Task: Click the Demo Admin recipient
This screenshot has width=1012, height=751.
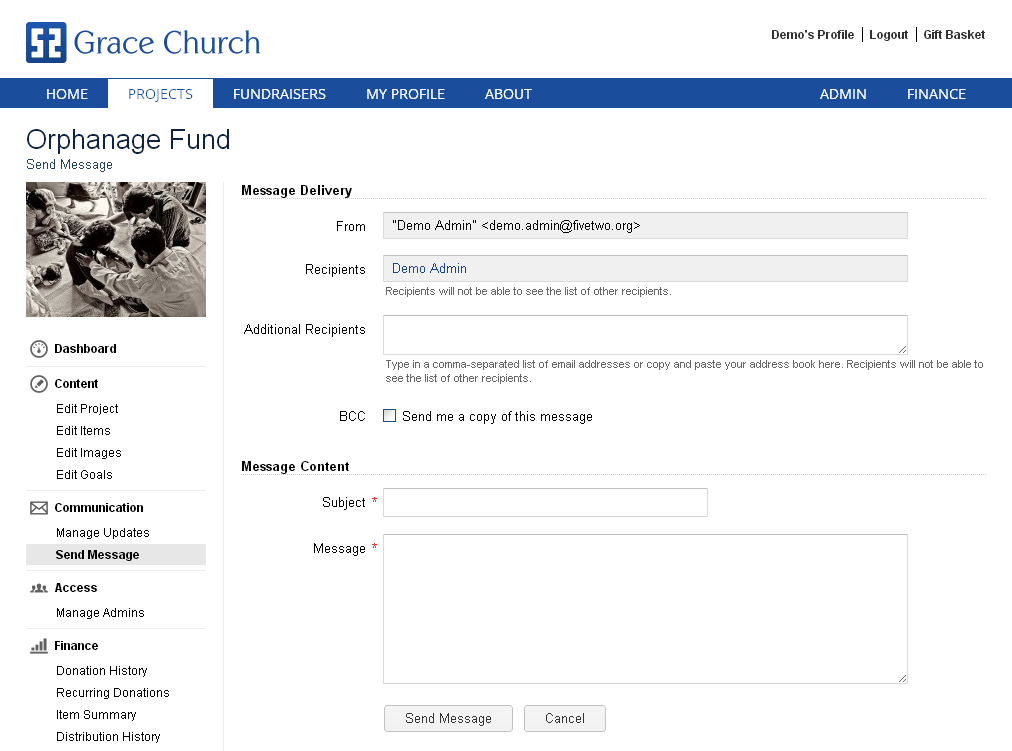Action: pos(429,268)
